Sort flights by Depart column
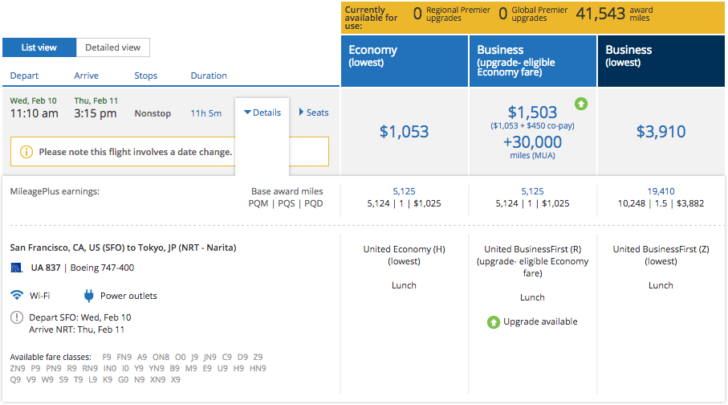 point(24,76)
